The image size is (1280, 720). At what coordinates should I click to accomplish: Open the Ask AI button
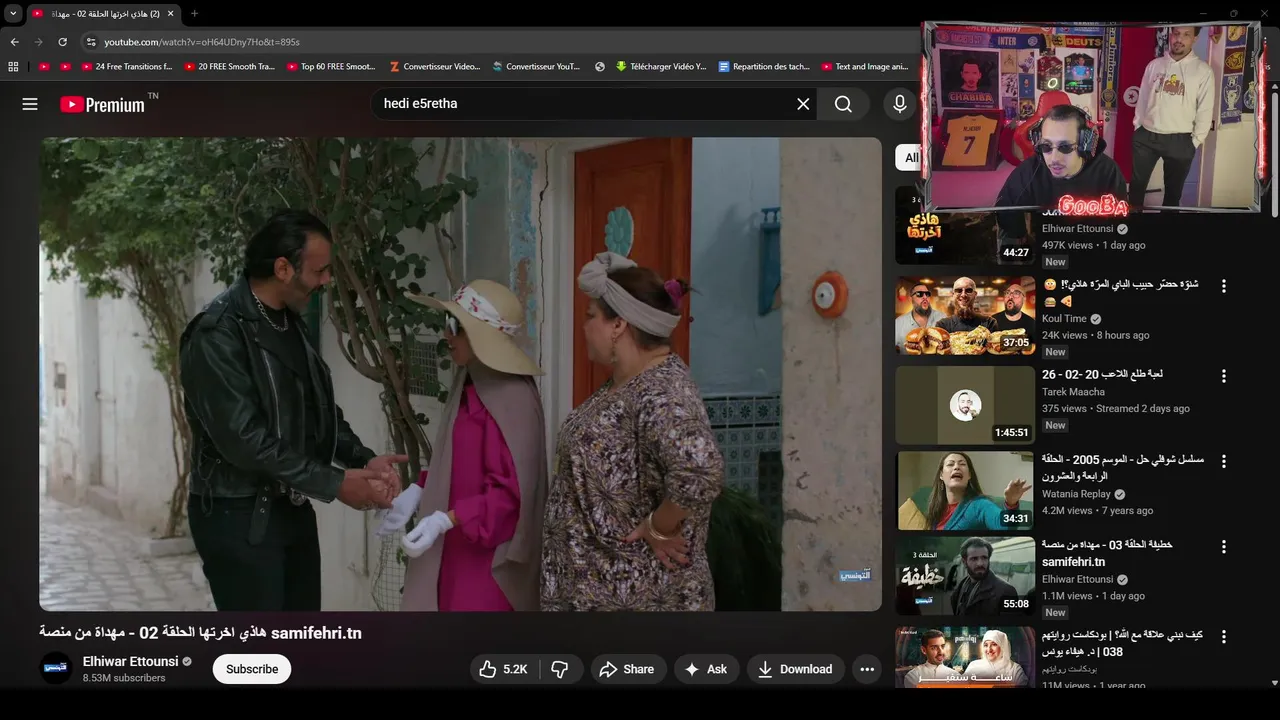(706, 669)
